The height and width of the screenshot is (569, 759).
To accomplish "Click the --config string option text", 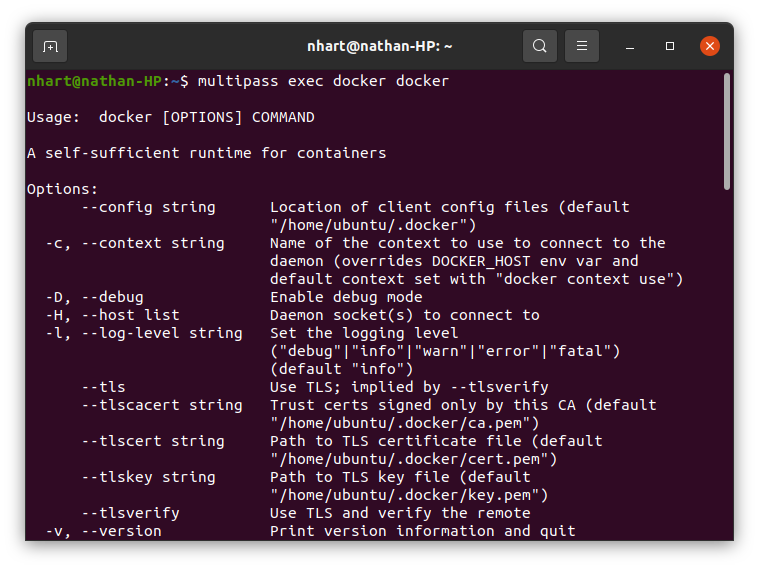I will pos(148,207).
